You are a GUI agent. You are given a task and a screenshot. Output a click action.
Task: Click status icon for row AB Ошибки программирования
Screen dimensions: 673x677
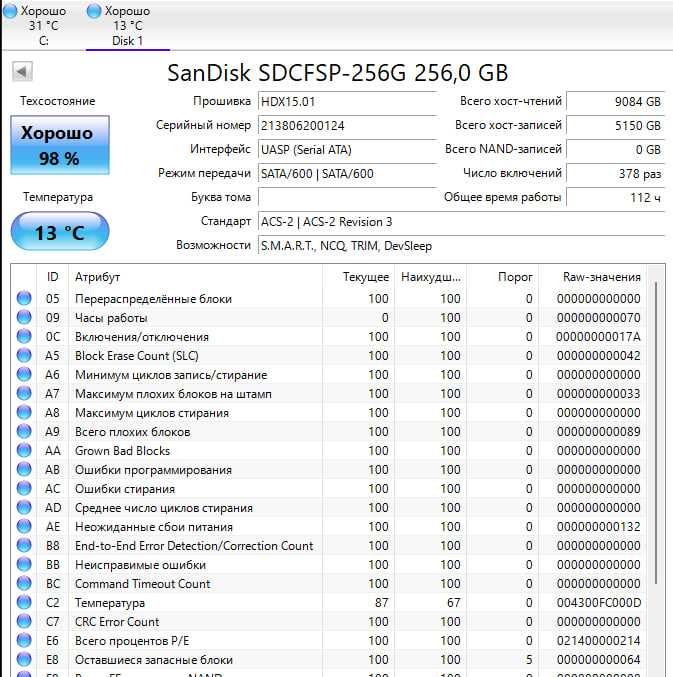click(x=24, y=469)
